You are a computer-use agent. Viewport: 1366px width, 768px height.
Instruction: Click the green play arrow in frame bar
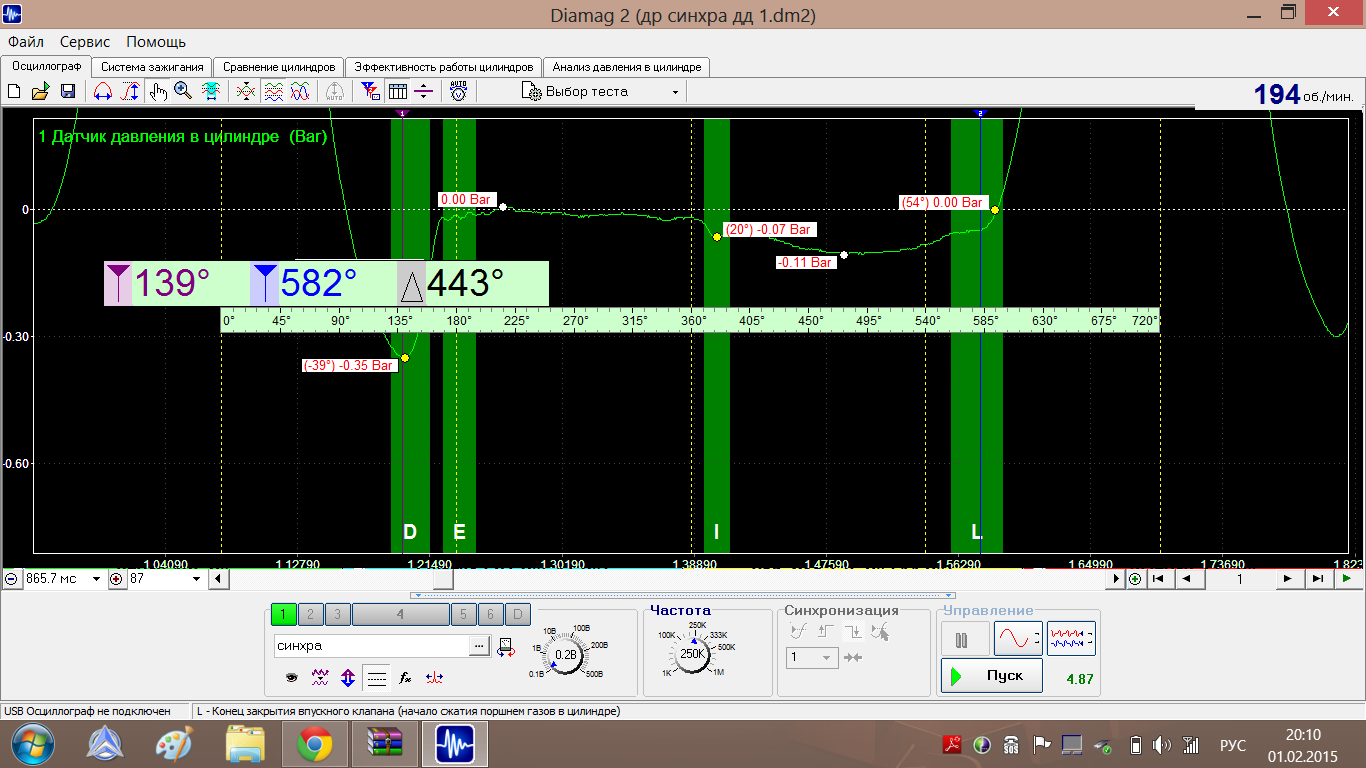[x=1347, y=579]
